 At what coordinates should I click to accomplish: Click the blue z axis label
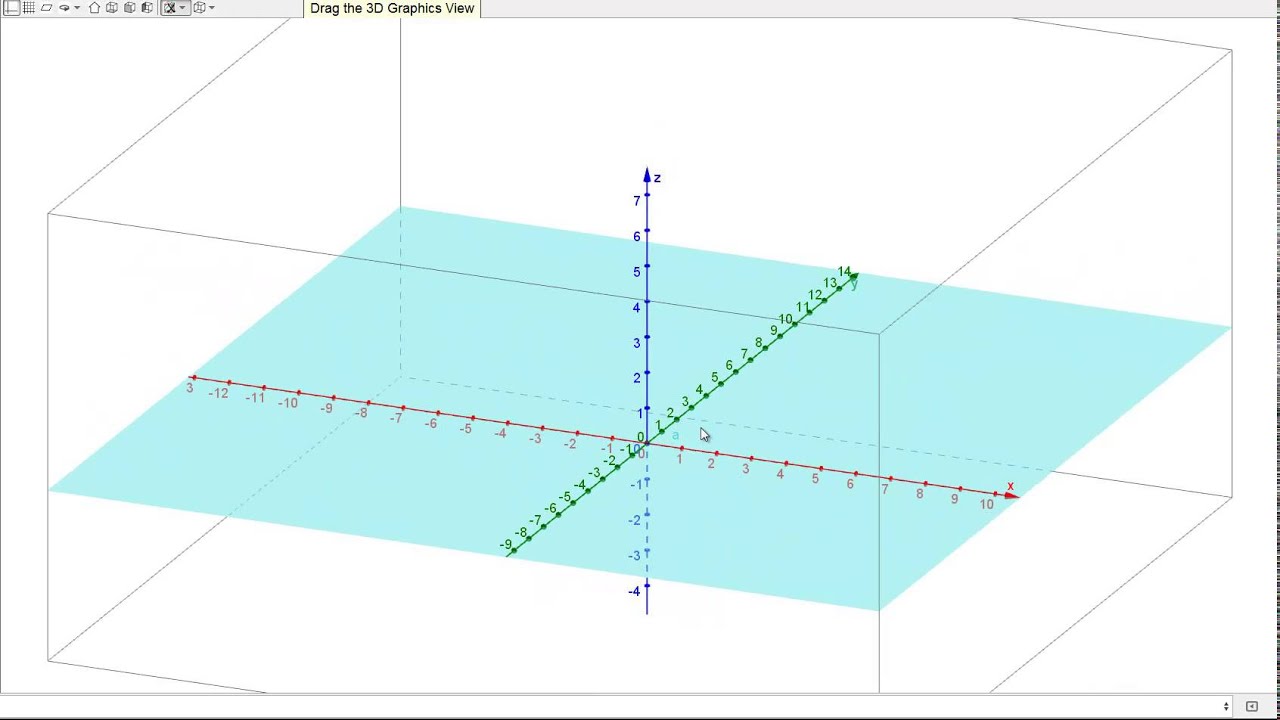(657, 178)
